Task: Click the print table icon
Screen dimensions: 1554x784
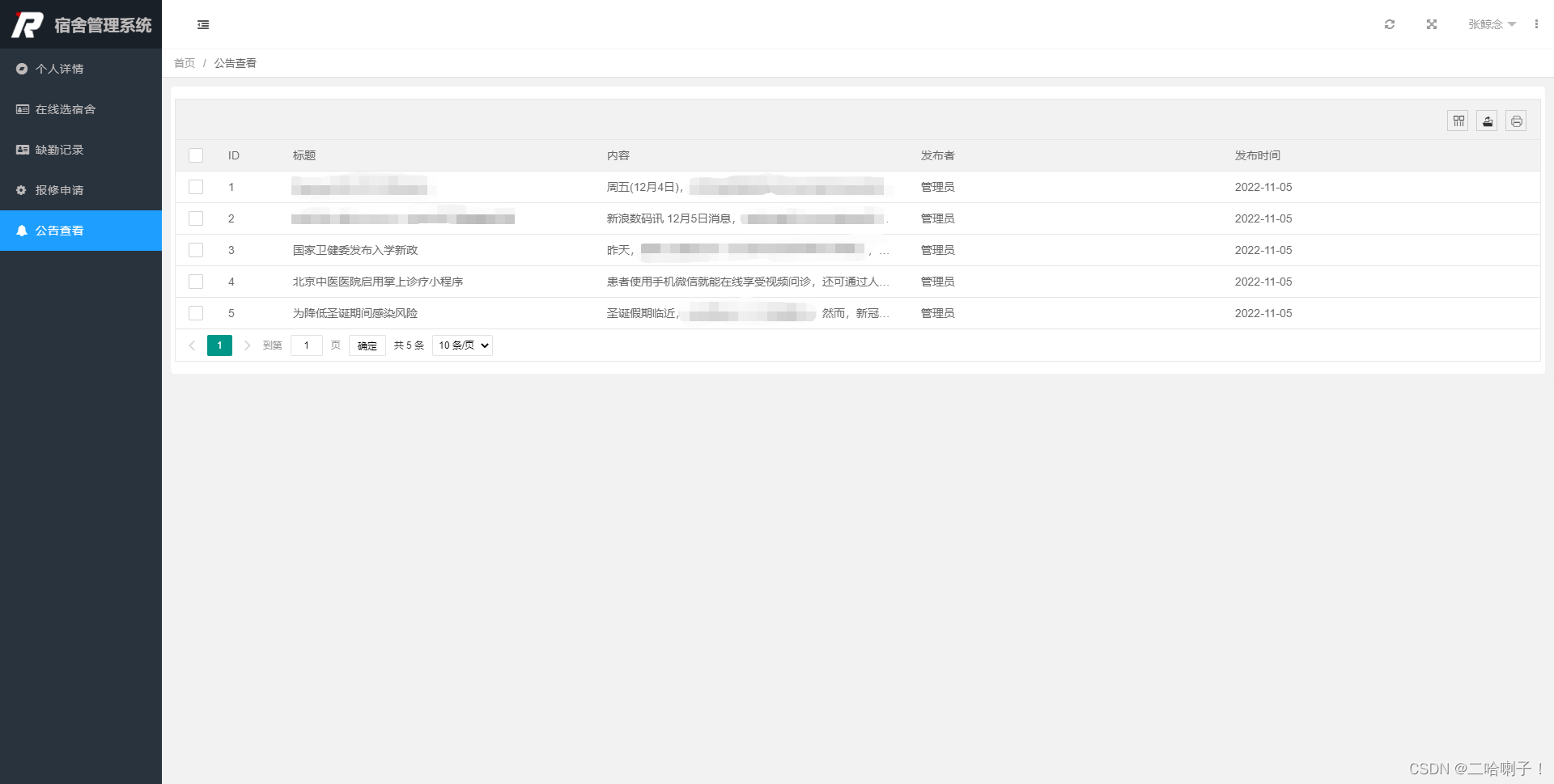Action: click(x=1517, y=121)
